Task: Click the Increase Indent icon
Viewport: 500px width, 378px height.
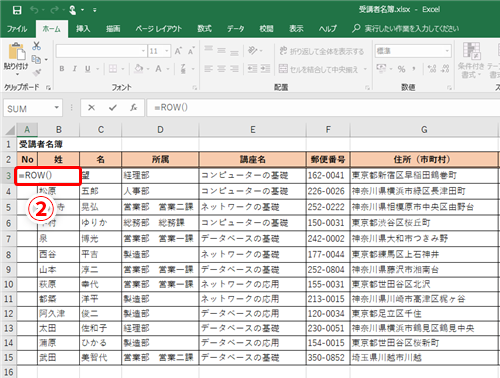Action: click(x=265, y=69)
